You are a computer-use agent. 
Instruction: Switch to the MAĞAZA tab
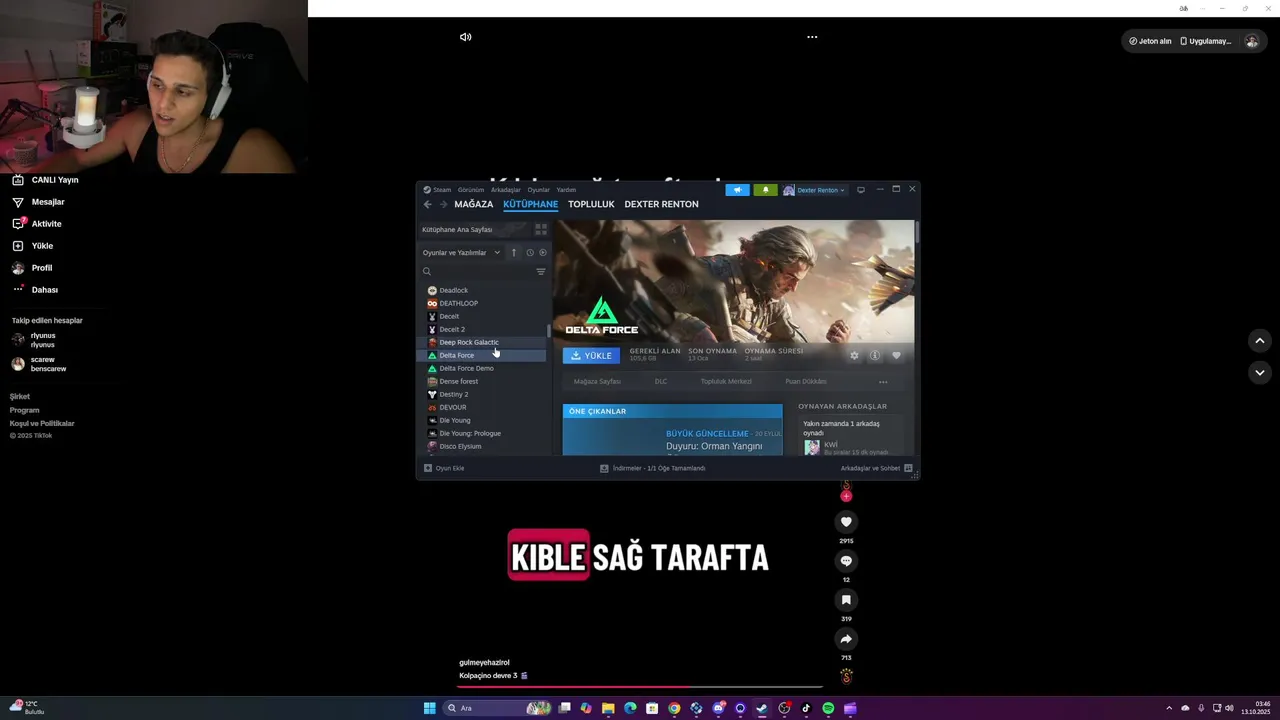(474, 204)
